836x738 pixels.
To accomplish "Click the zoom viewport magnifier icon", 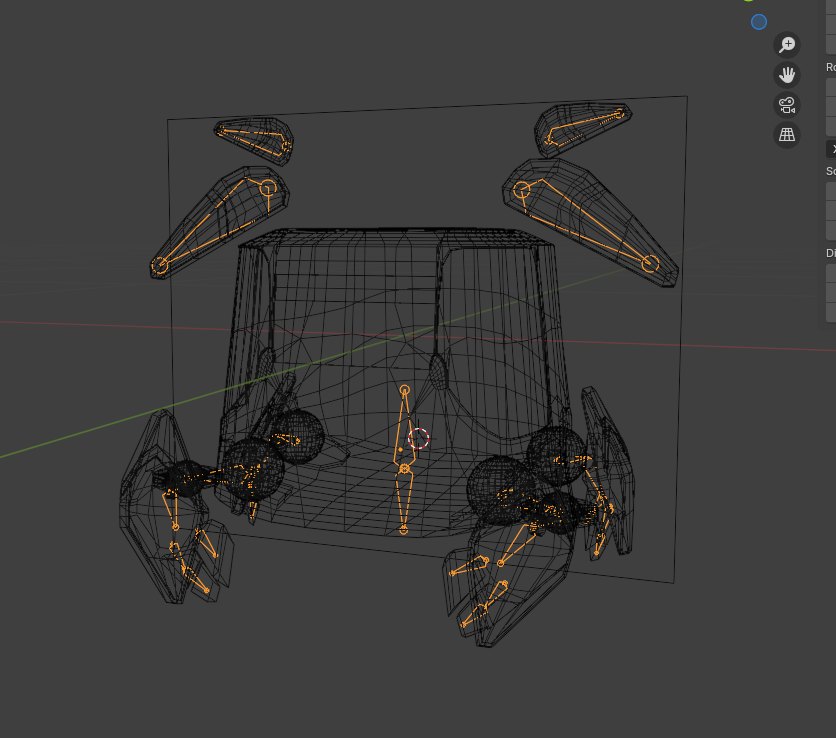I will tap(787, 45).
